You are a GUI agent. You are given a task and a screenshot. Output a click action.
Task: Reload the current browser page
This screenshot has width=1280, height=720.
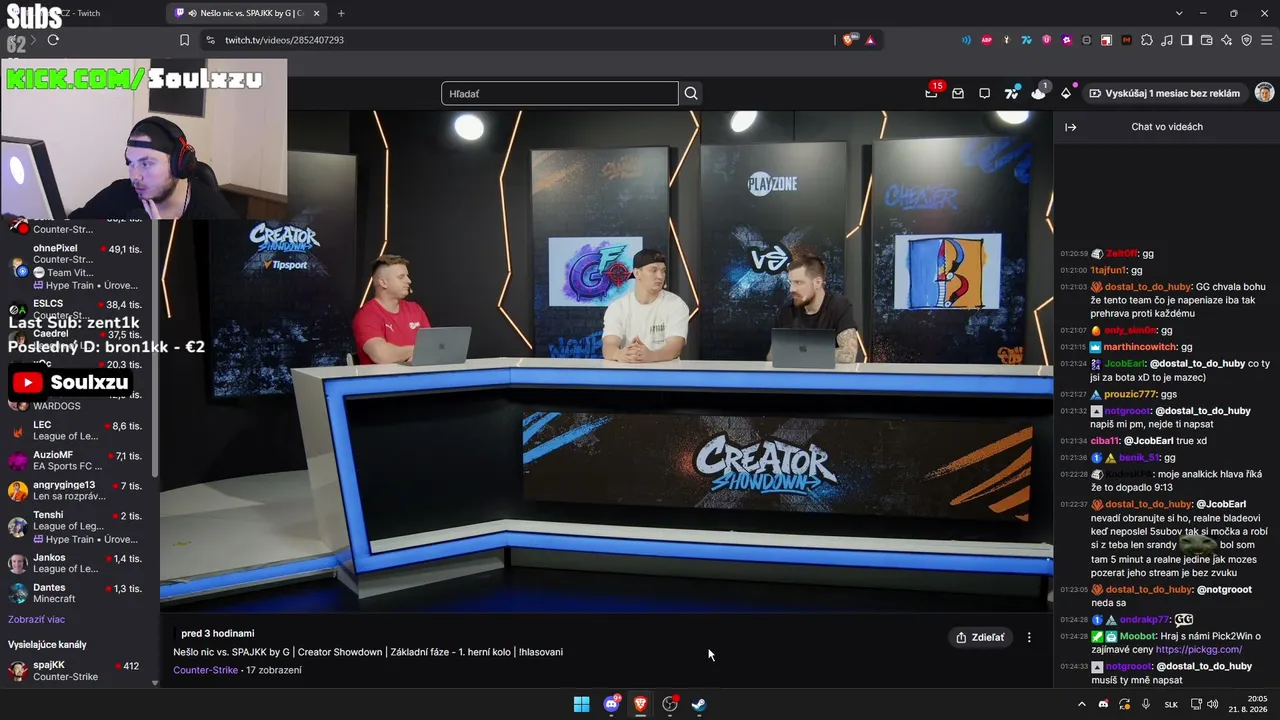click(53, 40)
